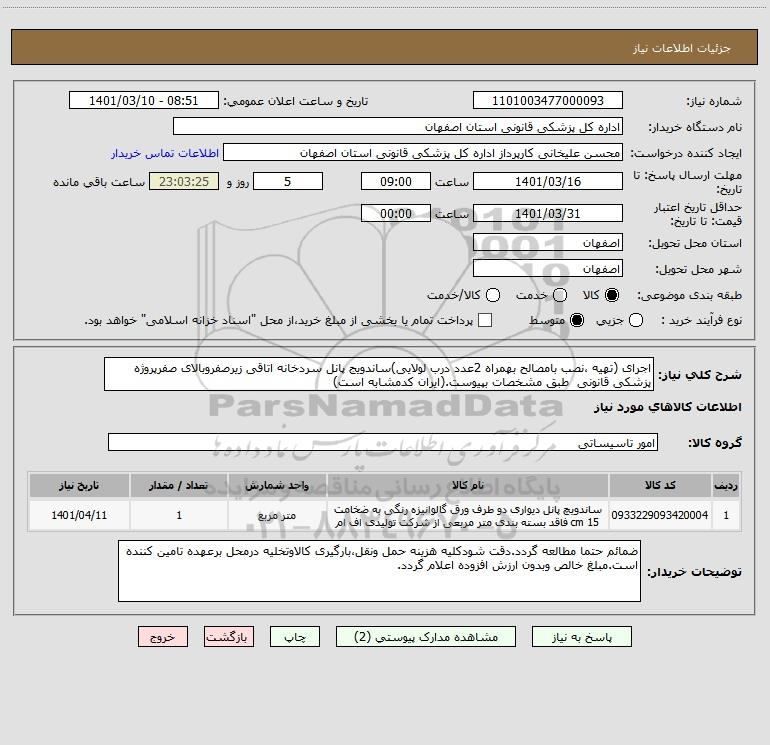Click the ایجاد کننده درخواست label
Screen dimensions: 770x745
coord(686,153)
